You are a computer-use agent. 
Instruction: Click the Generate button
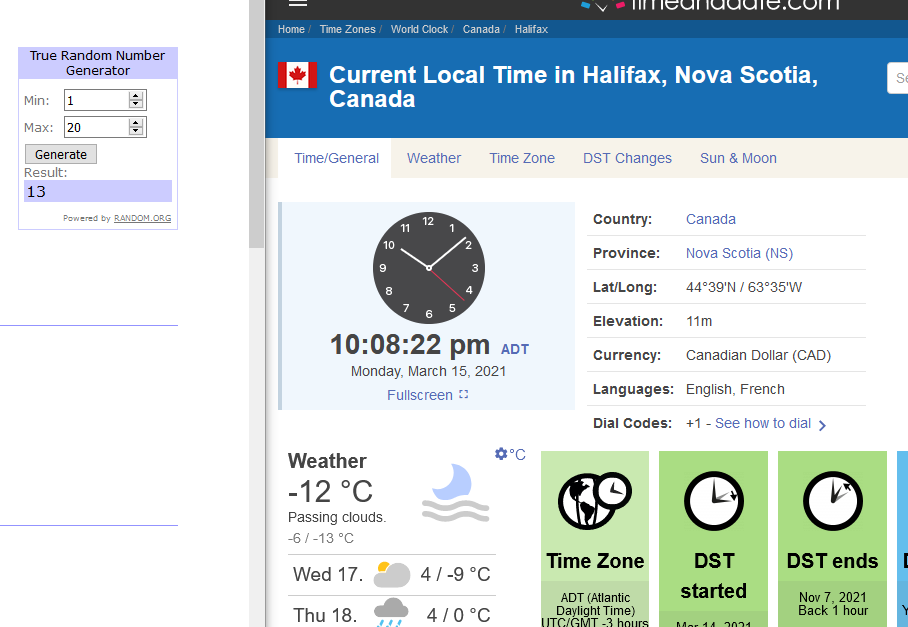pyautogui.click(x=61, y=155)
